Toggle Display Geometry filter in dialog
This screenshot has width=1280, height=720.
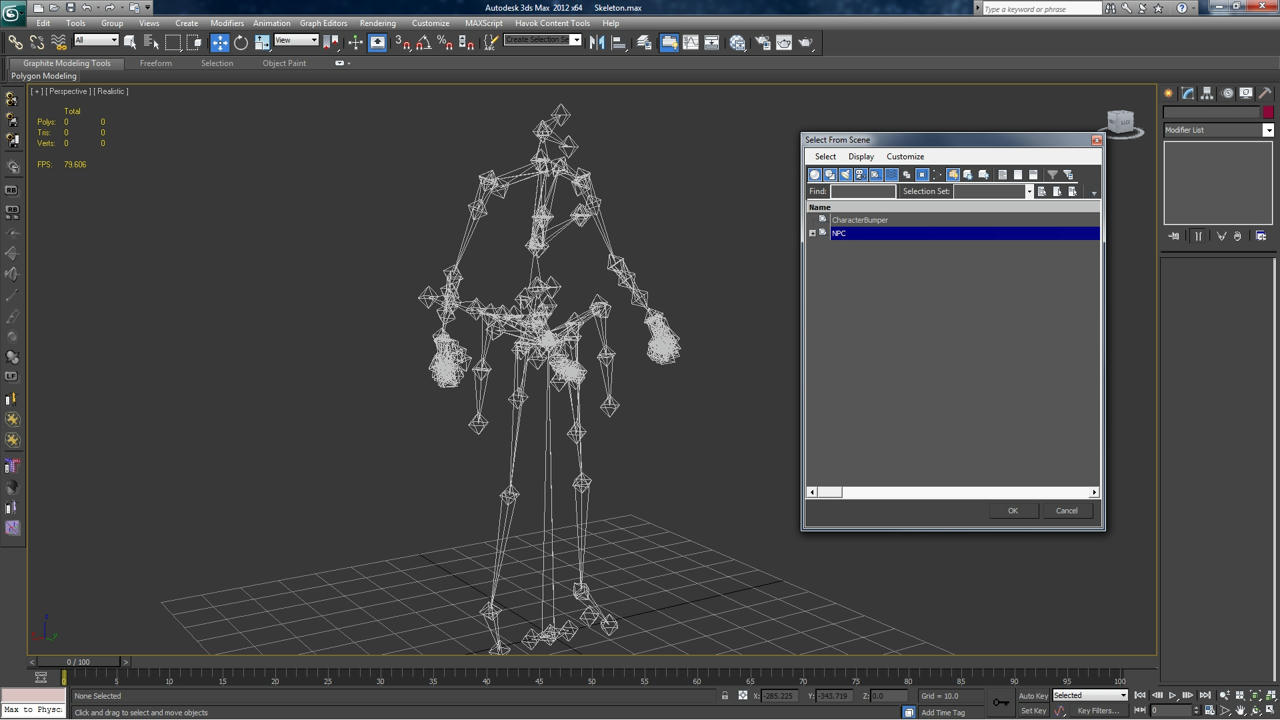(x=815, y=174)
